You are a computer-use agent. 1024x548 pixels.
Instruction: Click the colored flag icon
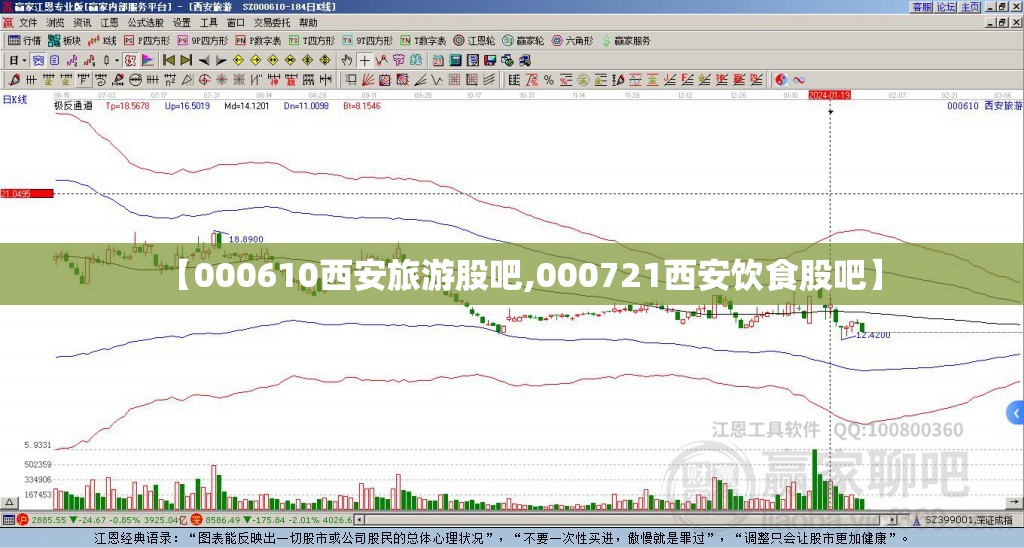(148, 60)
